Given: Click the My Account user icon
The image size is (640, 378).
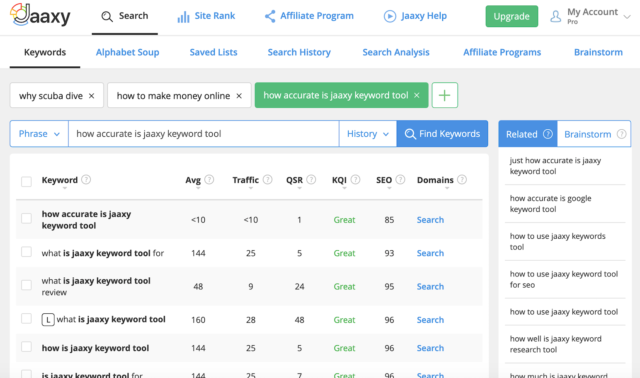Looking at the screenshot, I should click(556, 16).
